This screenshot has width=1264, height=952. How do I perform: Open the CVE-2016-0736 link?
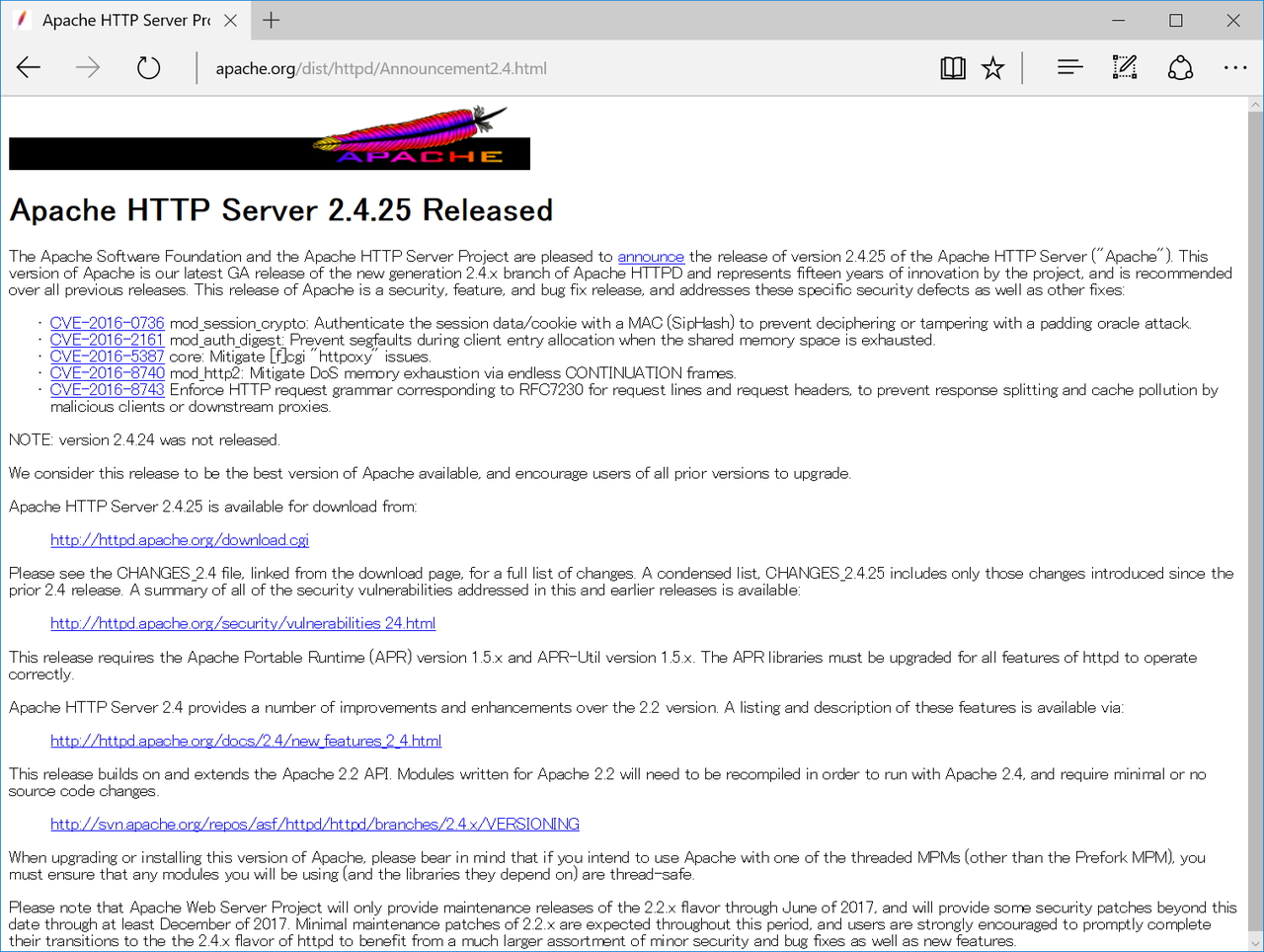[107, 323]
